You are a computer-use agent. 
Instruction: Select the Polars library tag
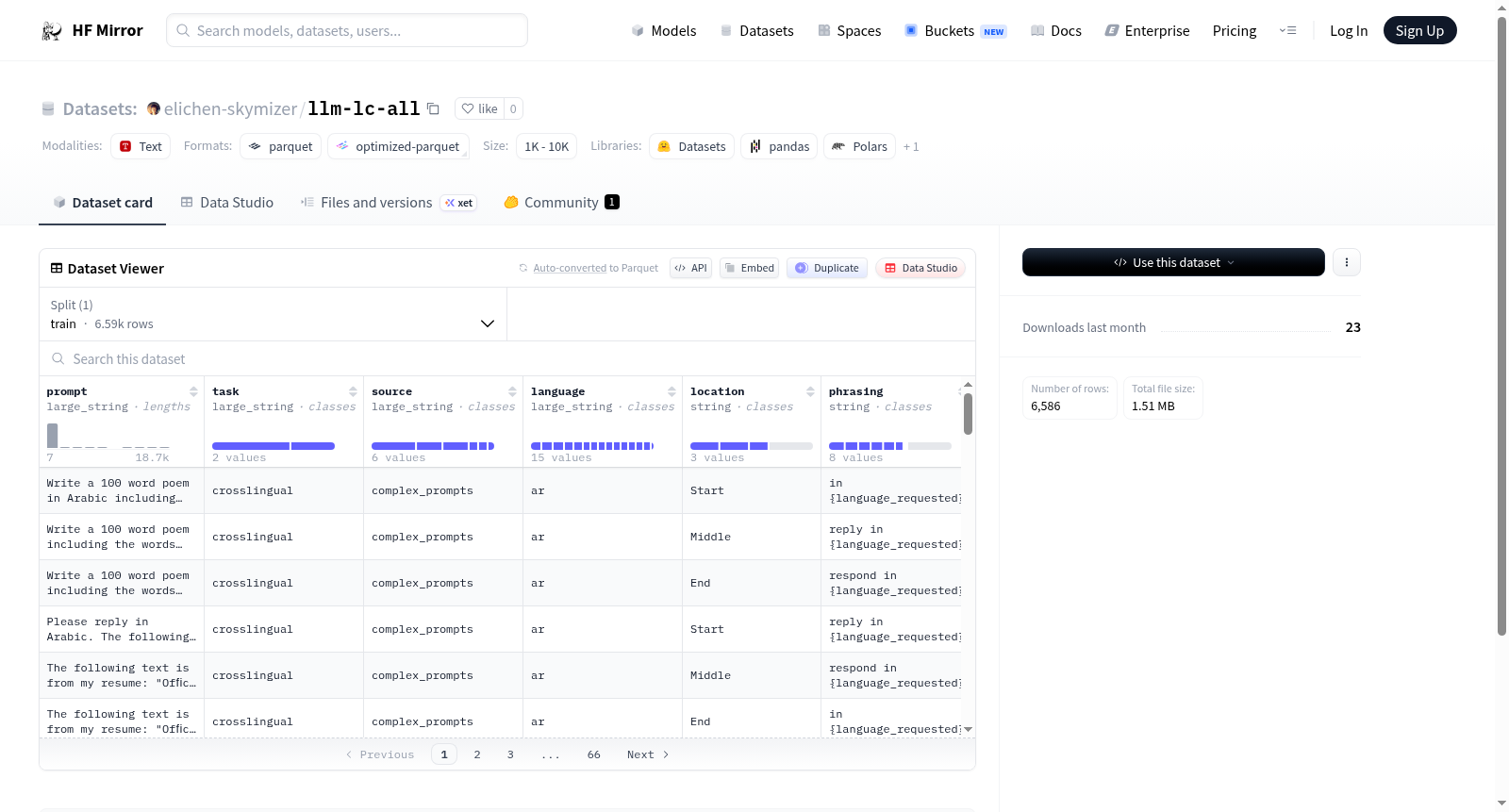(x=859, y=146)
